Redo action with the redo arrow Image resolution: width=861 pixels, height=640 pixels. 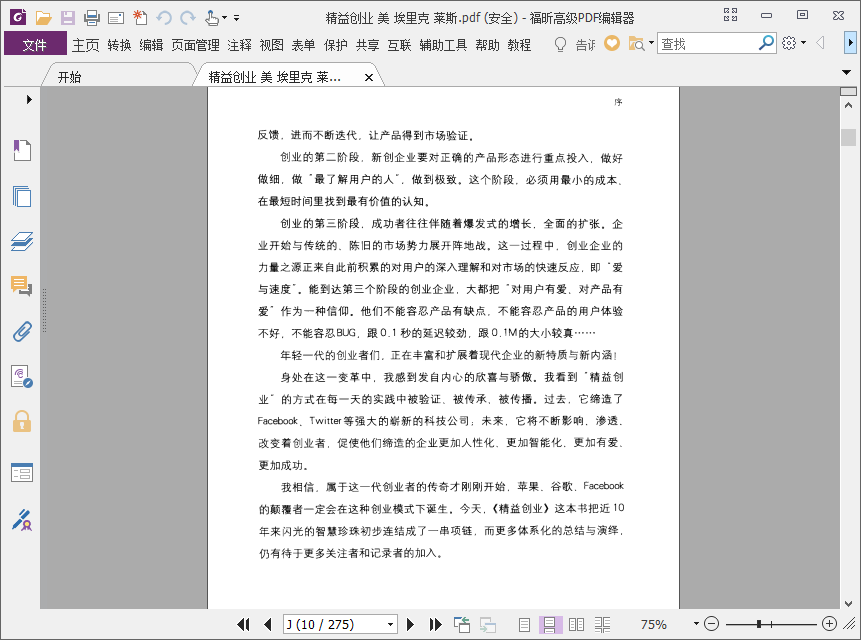(188, 18)
